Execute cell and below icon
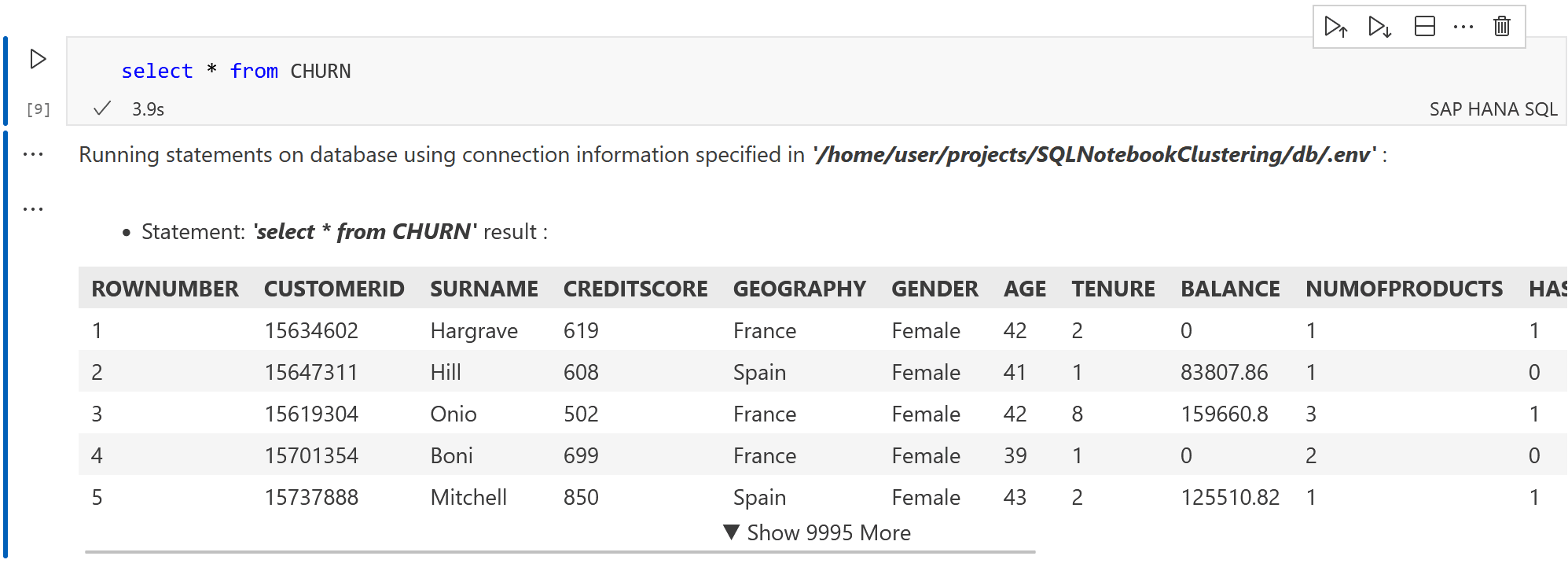1568x567 pixels. pyautogui.click(x=1379, y=27)
